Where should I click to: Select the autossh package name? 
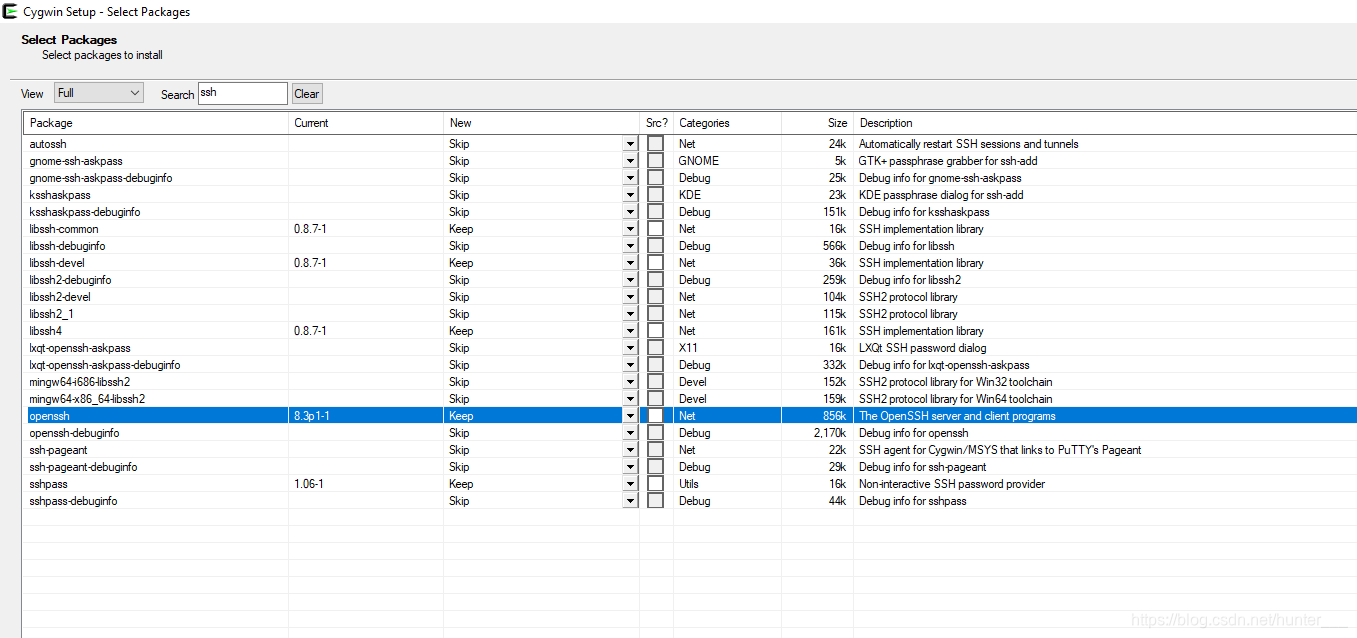(48, 144)
